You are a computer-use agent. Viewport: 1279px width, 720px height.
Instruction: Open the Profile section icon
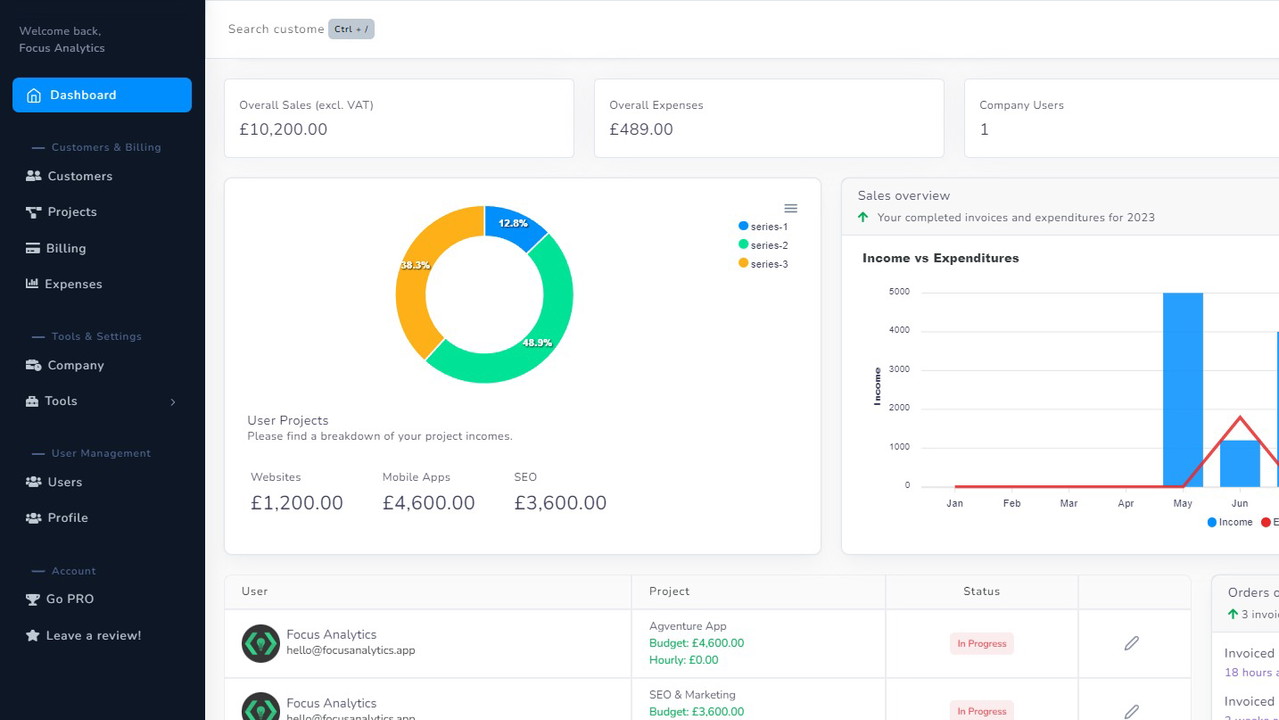coord(34,517)
